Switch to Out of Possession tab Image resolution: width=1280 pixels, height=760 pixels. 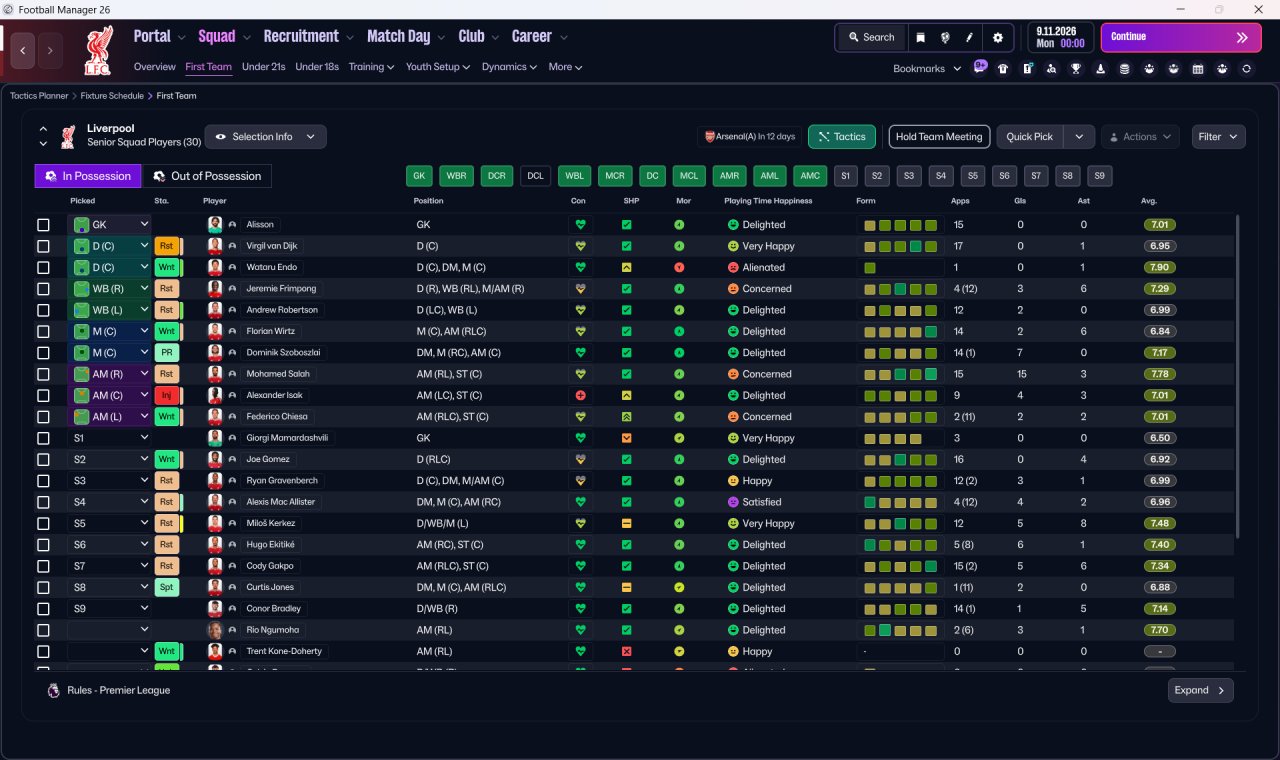207,176
